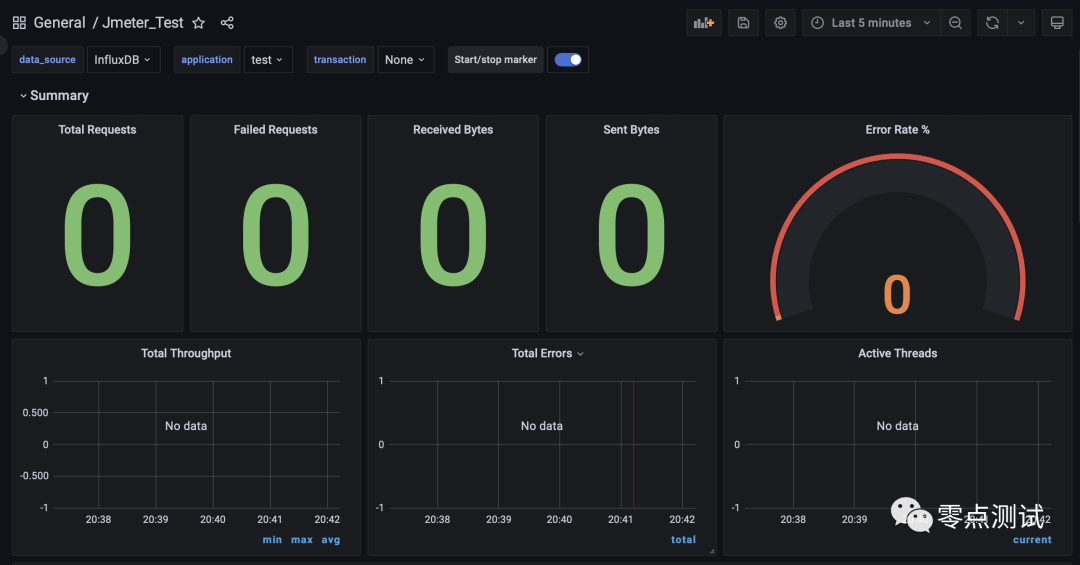This screenshot has width=1080, height=565.
Task: Click No data in Total Throughput
Action: 186,426
